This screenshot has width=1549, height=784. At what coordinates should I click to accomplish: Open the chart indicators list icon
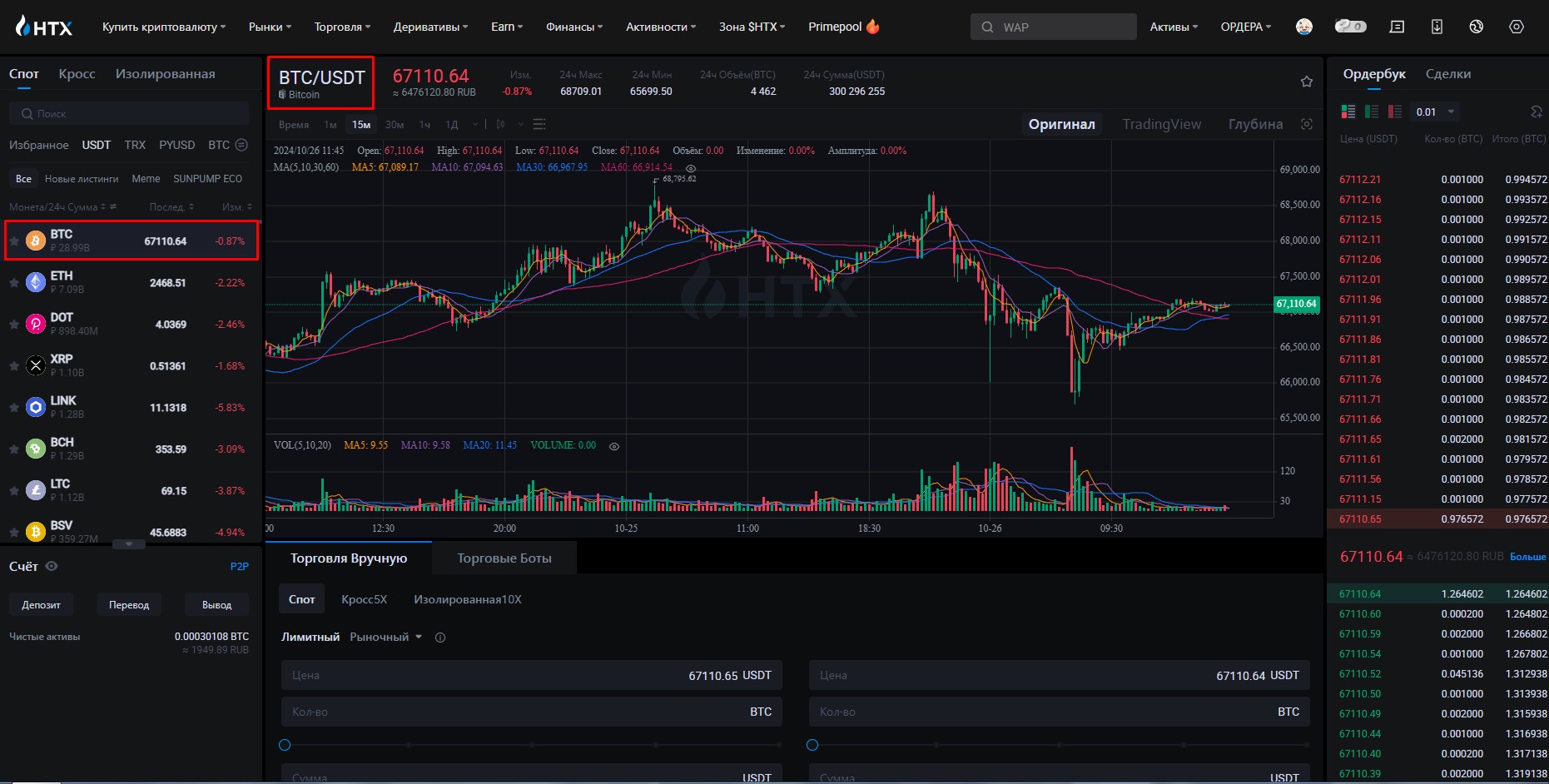tap(539, 124)
